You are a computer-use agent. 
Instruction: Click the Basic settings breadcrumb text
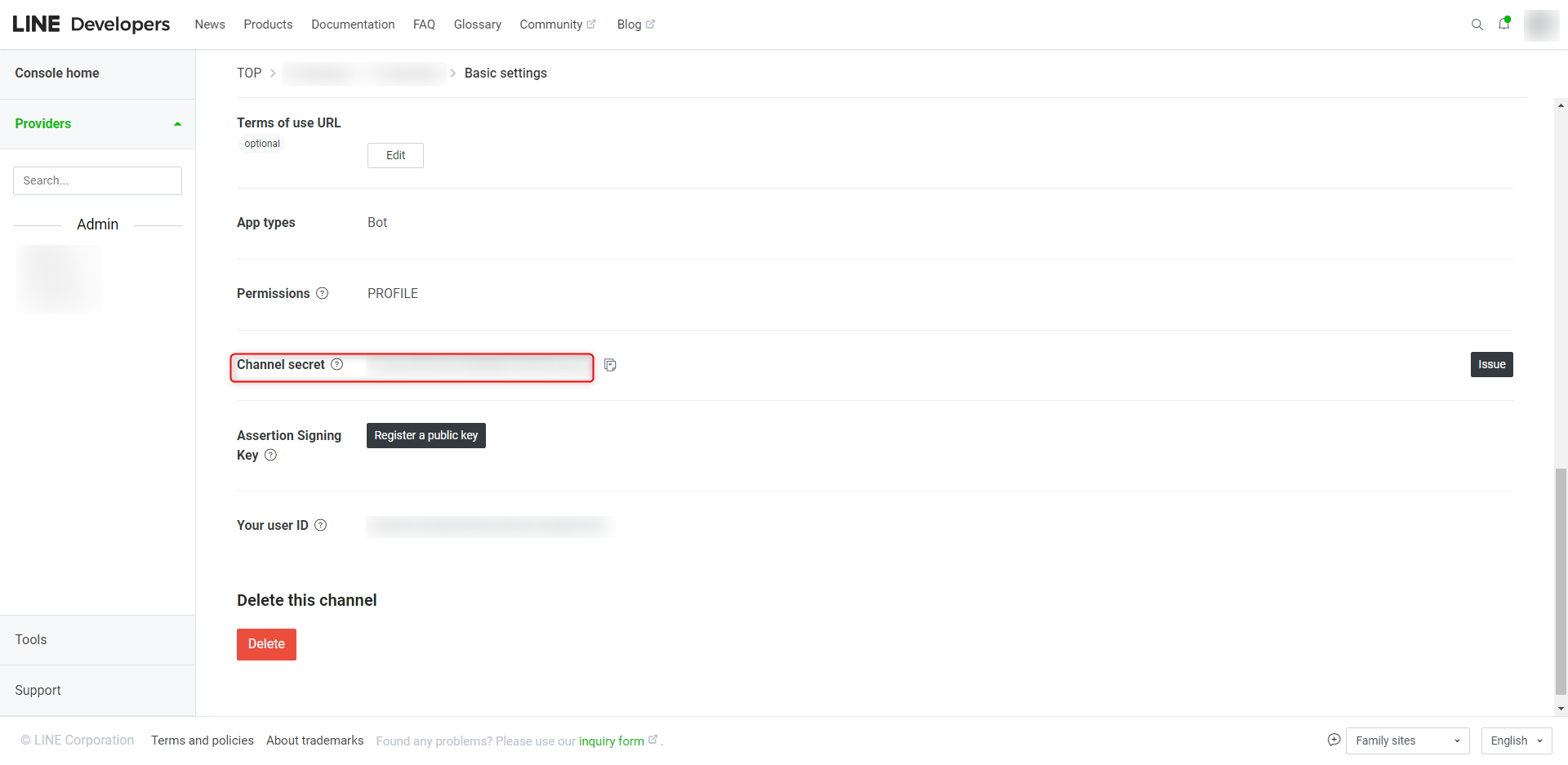point(506,73)
